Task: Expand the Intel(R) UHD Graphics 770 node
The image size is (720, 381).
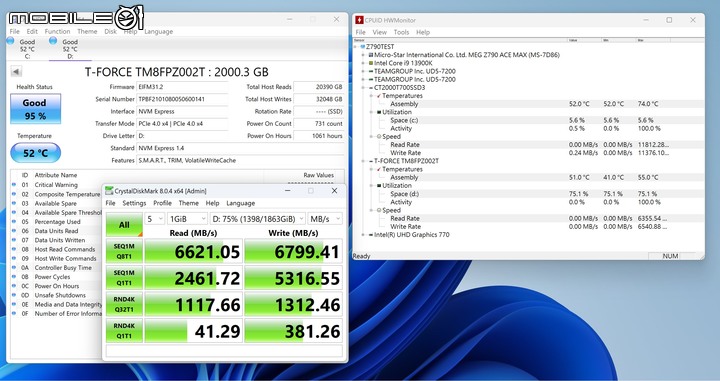Action: point(364,235)
